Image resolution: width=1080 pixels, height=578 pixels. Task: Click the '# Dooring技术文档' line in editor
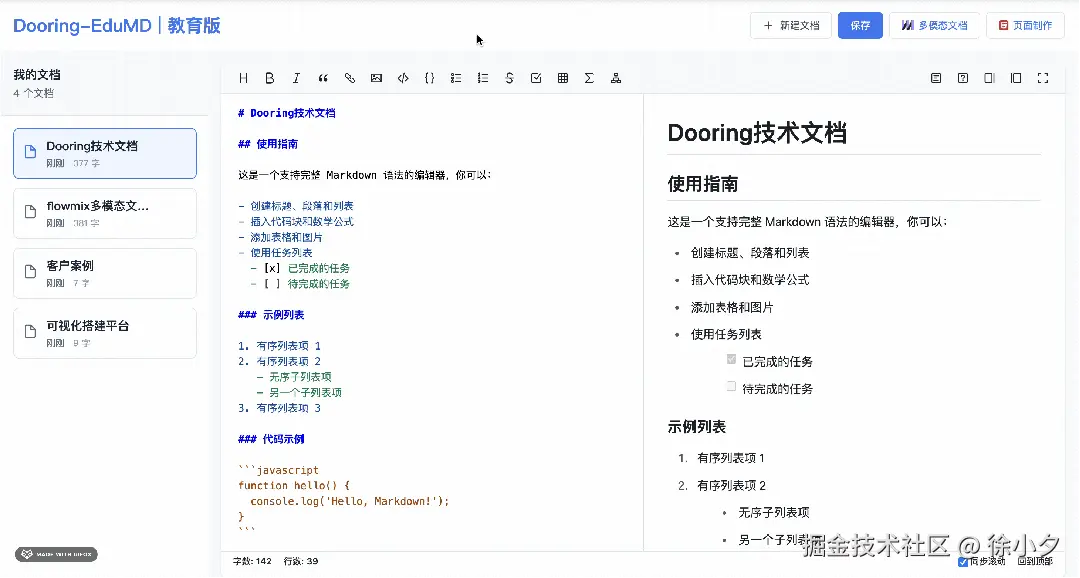click(x=287, y=113)
